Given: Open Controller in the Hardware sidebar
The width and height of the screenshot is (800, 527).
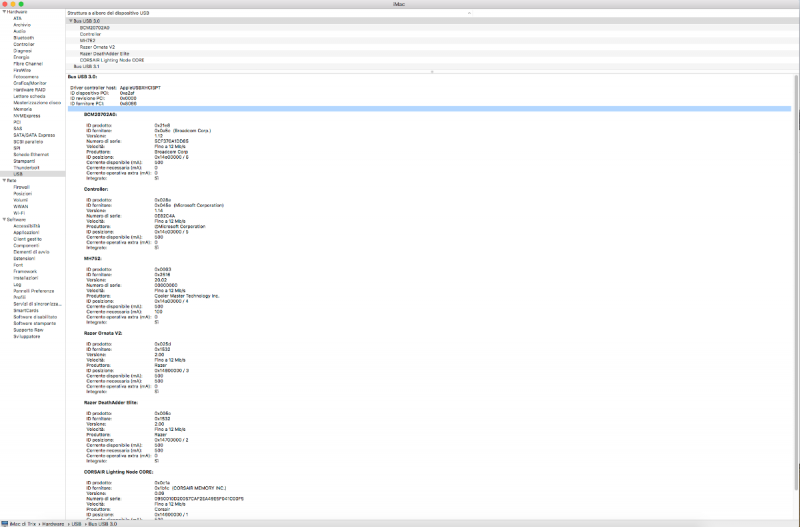Looking at the screenshot, I should tap(24, 44).
